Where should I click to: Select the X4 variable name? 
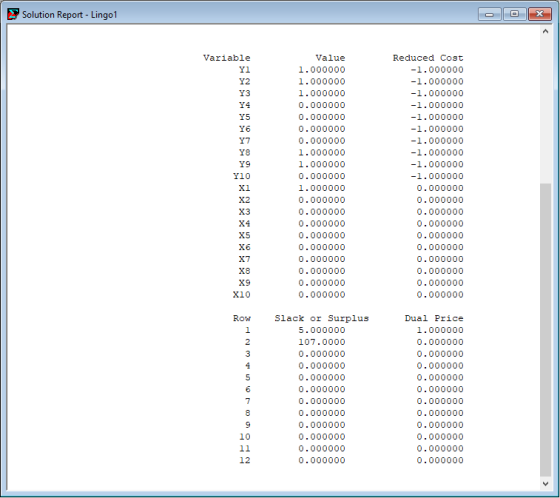pyautogui.click(x=245, y=224)
